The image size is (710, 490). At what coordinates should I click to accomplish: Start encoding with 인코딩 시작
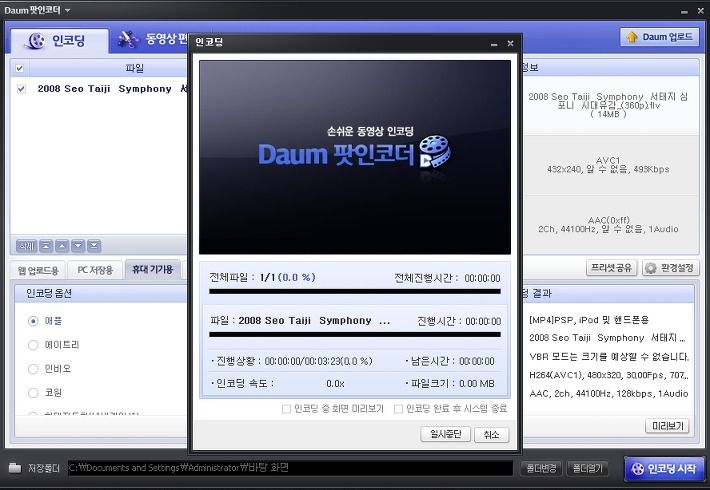pos(664,469)
